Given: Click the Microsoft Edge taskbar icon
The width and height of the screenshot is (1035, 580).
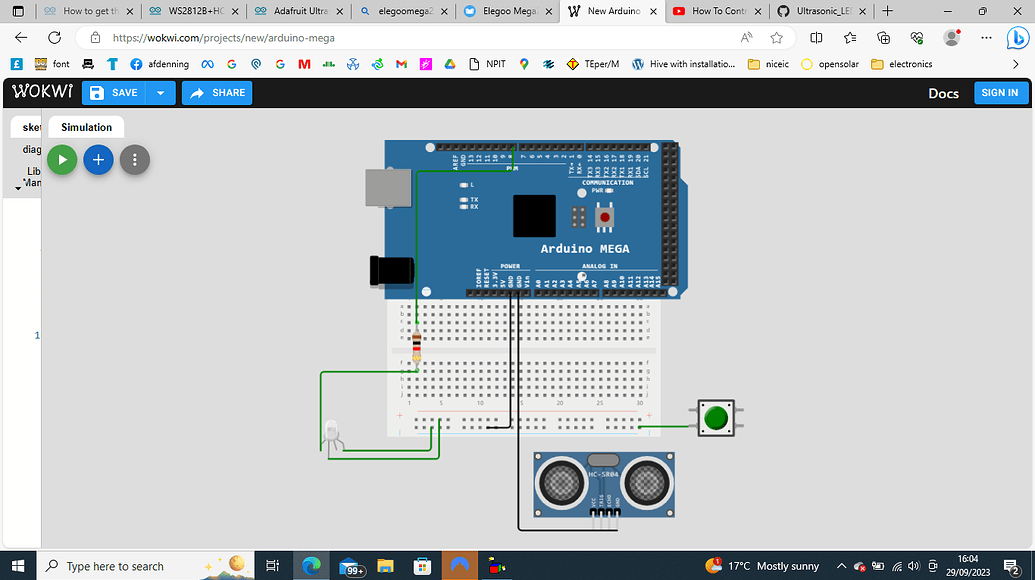Looking at the screenshot, I should coord(311,565).
